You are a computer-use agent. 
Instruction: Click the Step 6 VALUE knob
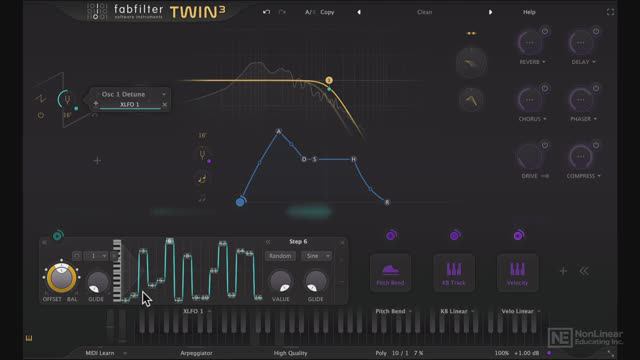[x=281, y=282]
